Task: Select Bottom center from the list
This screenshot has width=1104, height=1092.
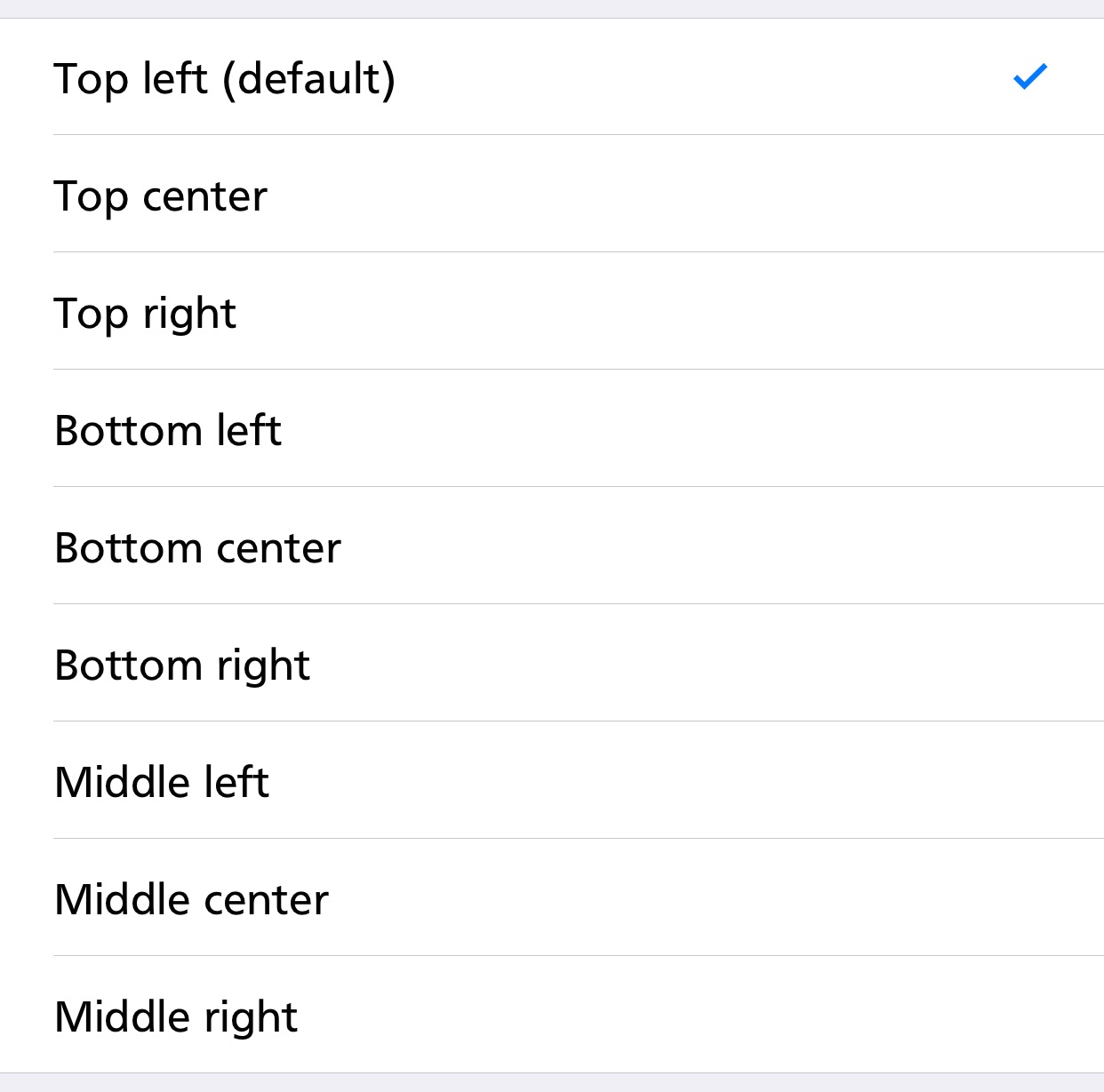Action: click(x=552, y=546)
